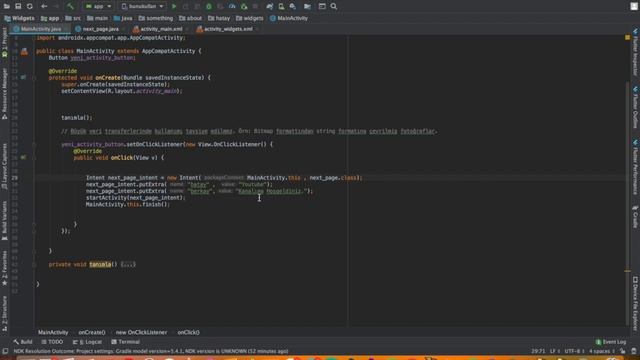
Task: Navigate back with the left arrow icon
Action: click(x=44, y=6)
